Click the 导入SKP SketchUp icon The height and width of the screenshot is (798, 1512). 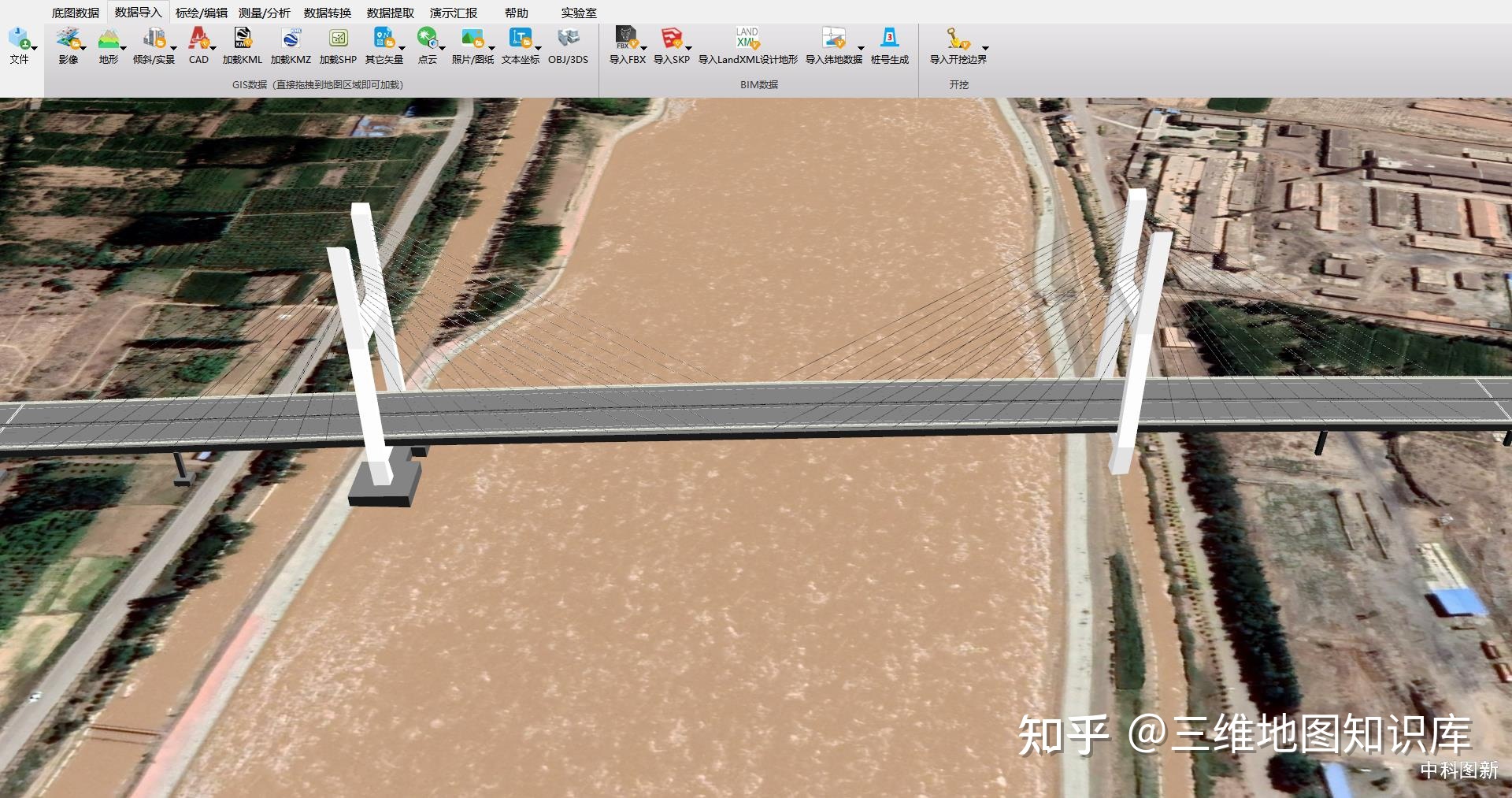point(671,39)
